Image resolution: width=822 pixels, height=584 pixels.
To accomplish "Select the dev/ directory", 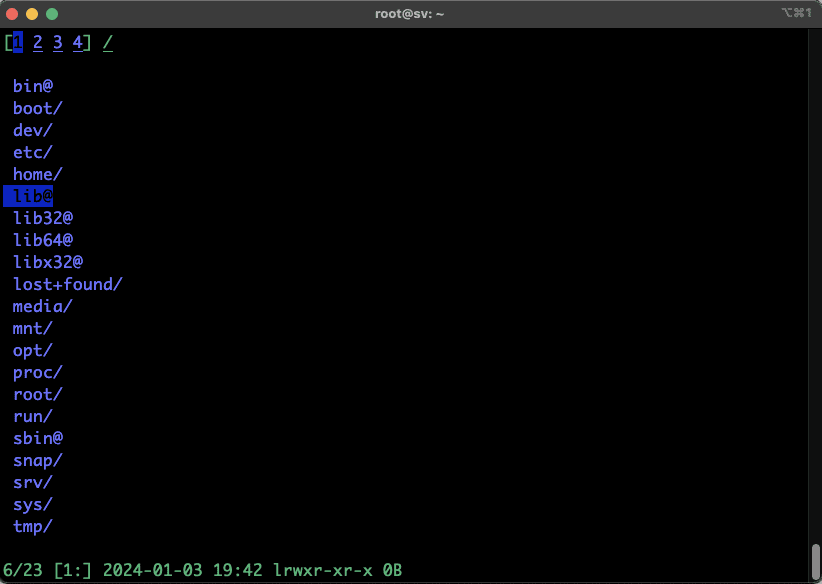I will click(x=33, y=130).
